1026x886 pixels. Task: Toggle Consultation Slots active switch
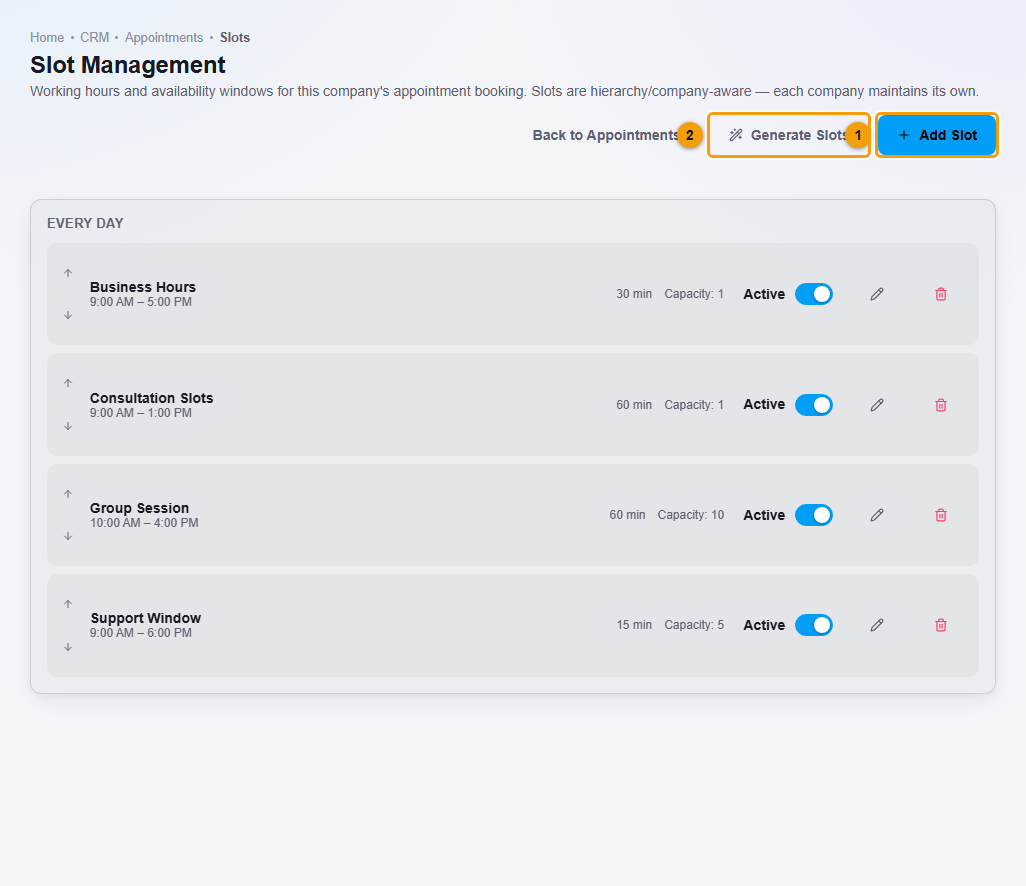[x=814, y=405]
